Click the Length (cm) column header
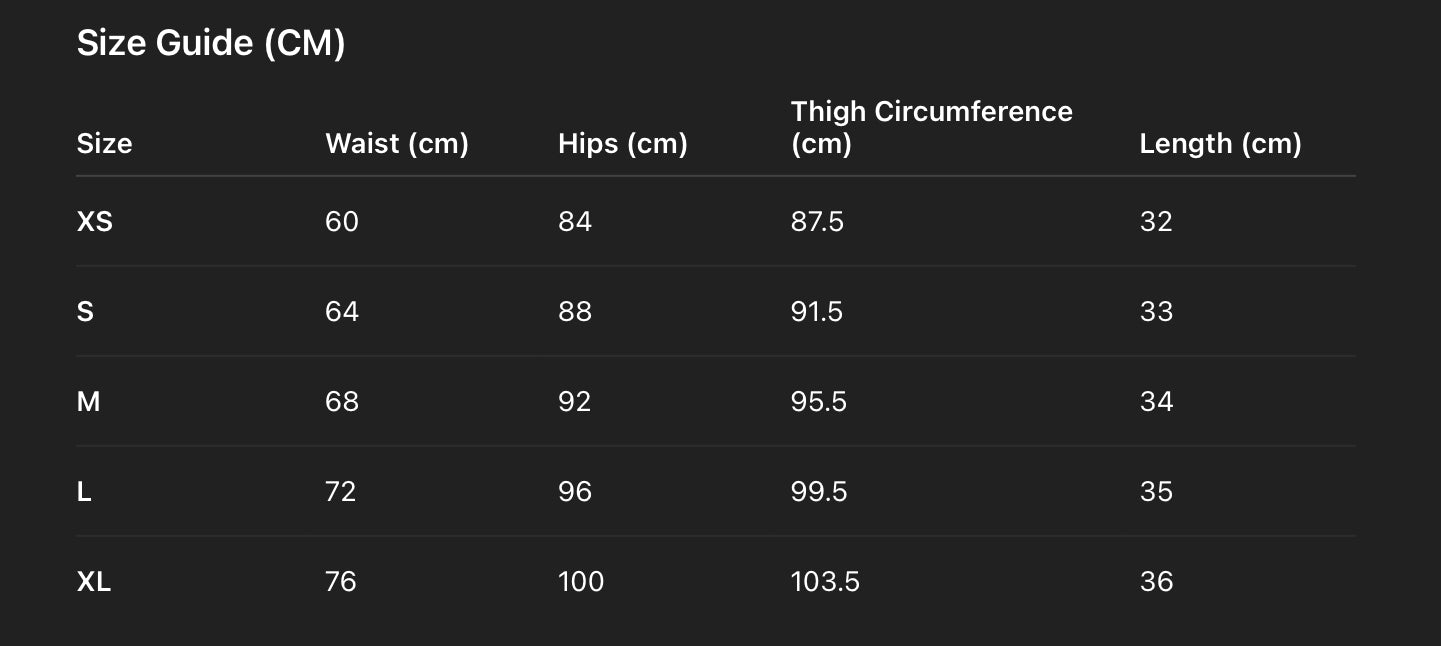 click(1220, 143)
